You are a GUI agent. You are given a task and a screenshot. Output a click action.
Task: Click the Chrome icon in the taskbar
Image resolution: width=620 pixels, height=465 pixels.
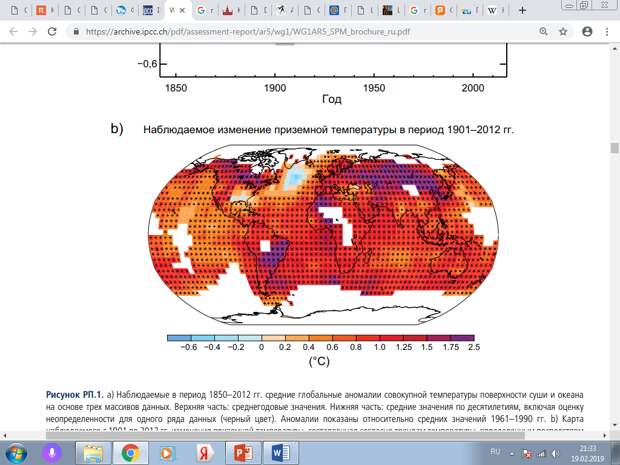[x=130, y=453]
